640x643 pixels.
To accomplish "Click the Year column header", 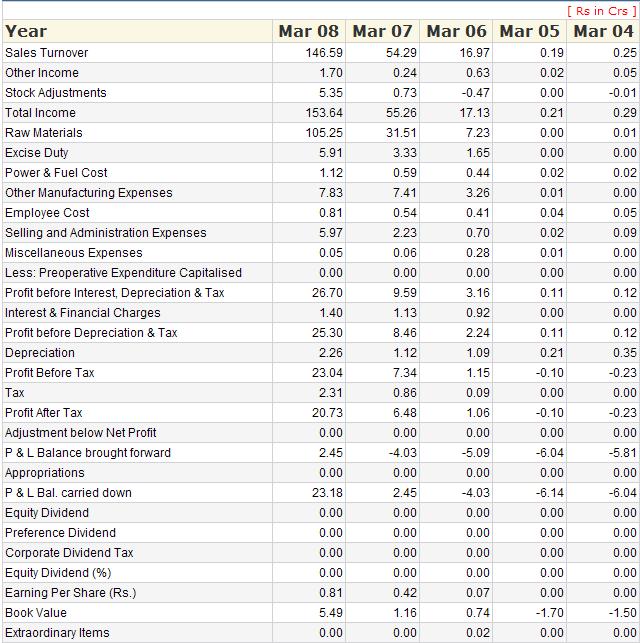I will [x=26, y=31].
